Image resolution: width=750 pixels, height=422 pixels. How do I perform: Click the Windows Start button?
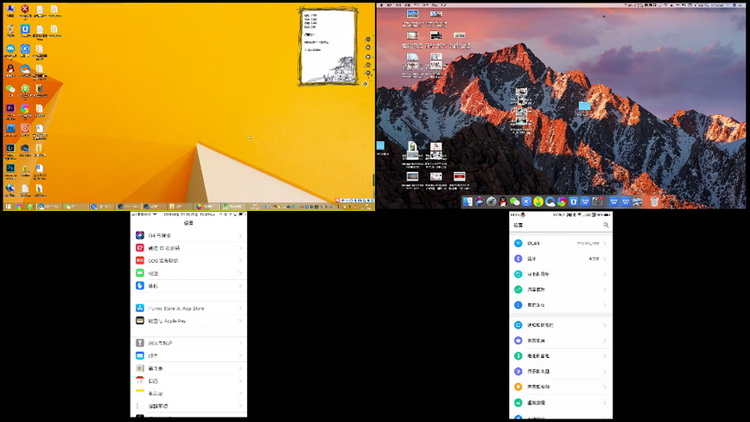click(8, 206)
